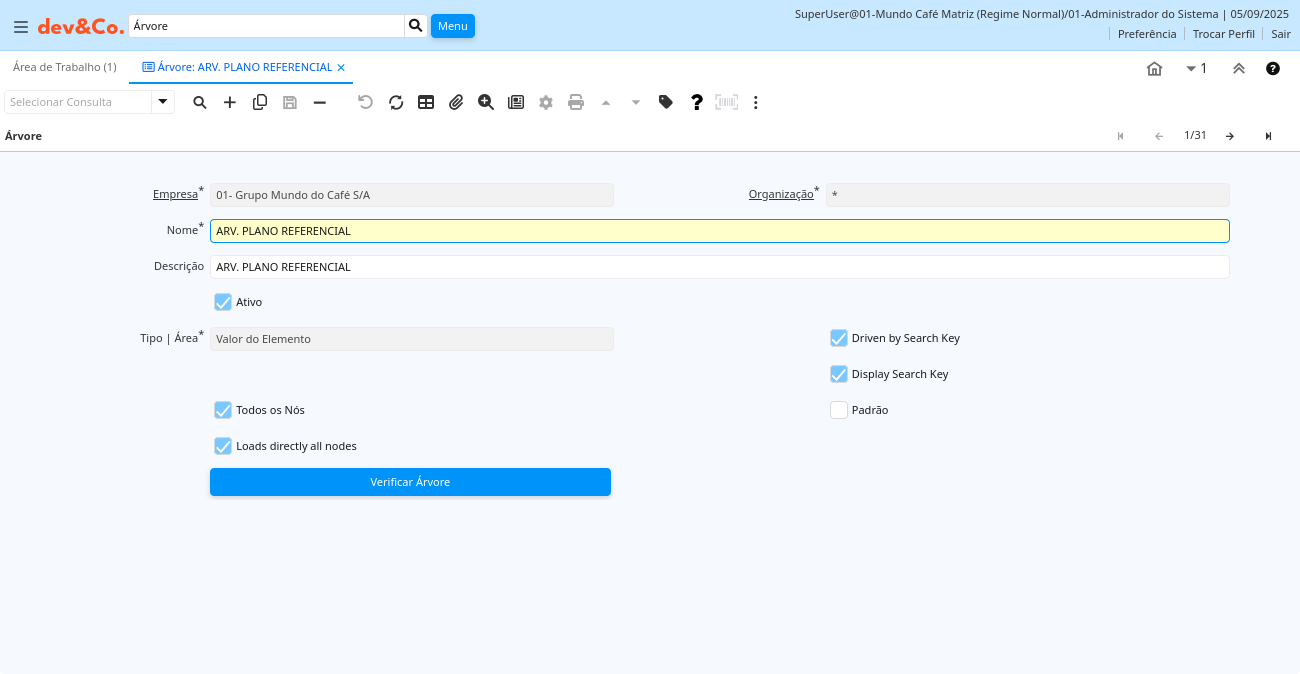Image resolution: width=1300 pixels, height=674 pixels.
Task: Click the home icon at top right
Action: pos(1154,68)
